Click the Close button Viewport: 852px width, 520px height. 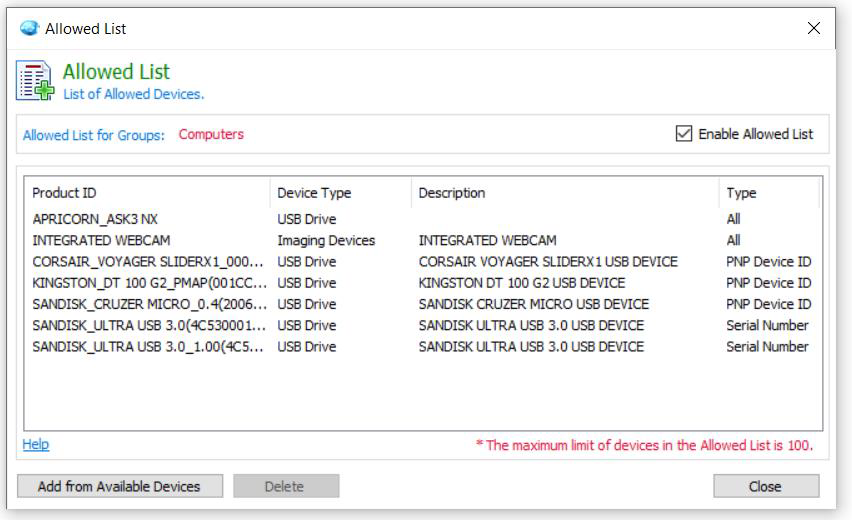pyautogui.click(x=766, y=486)
